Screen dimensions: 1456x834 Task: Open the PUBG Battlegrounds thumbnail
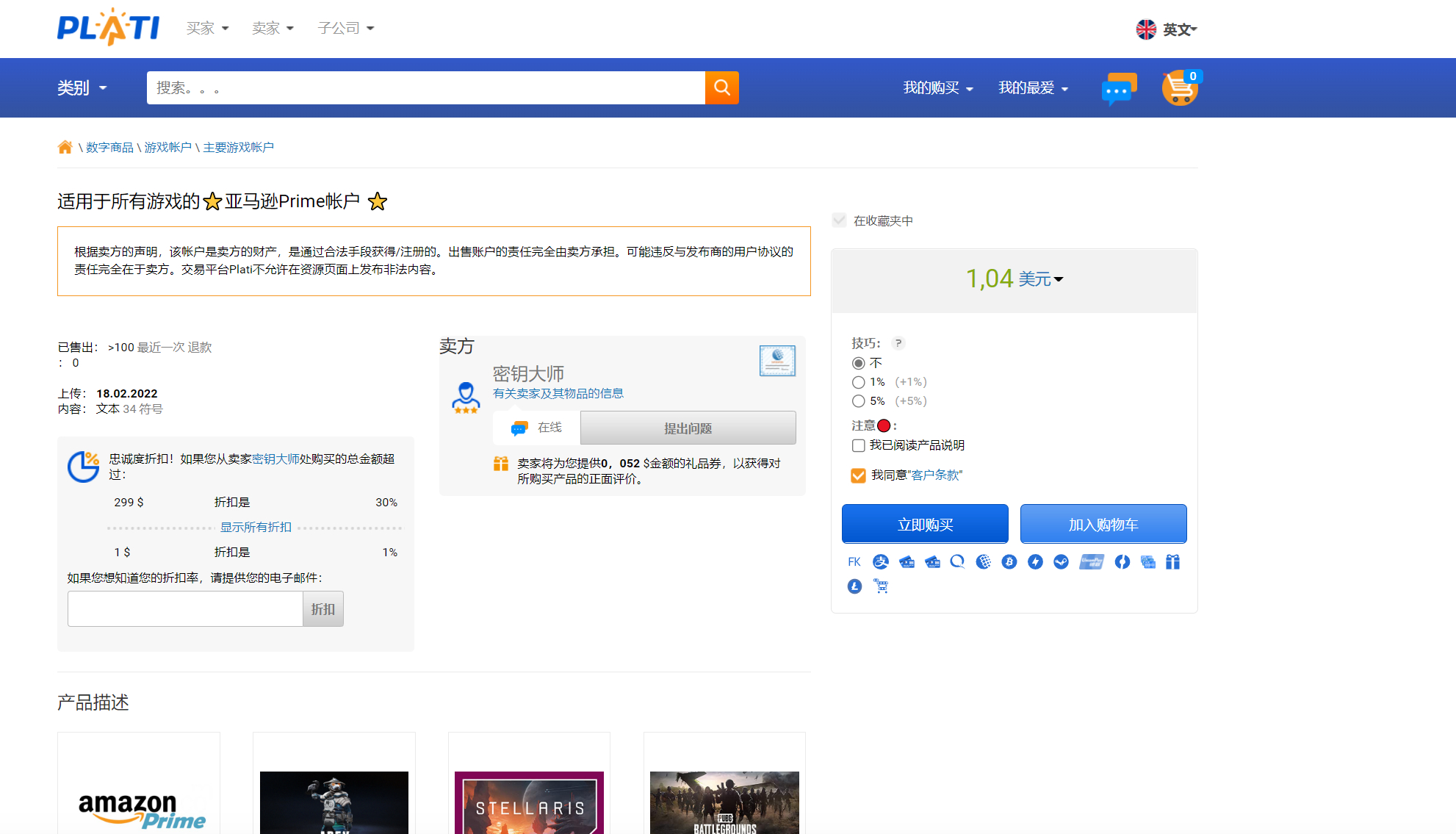coord(724,802)
